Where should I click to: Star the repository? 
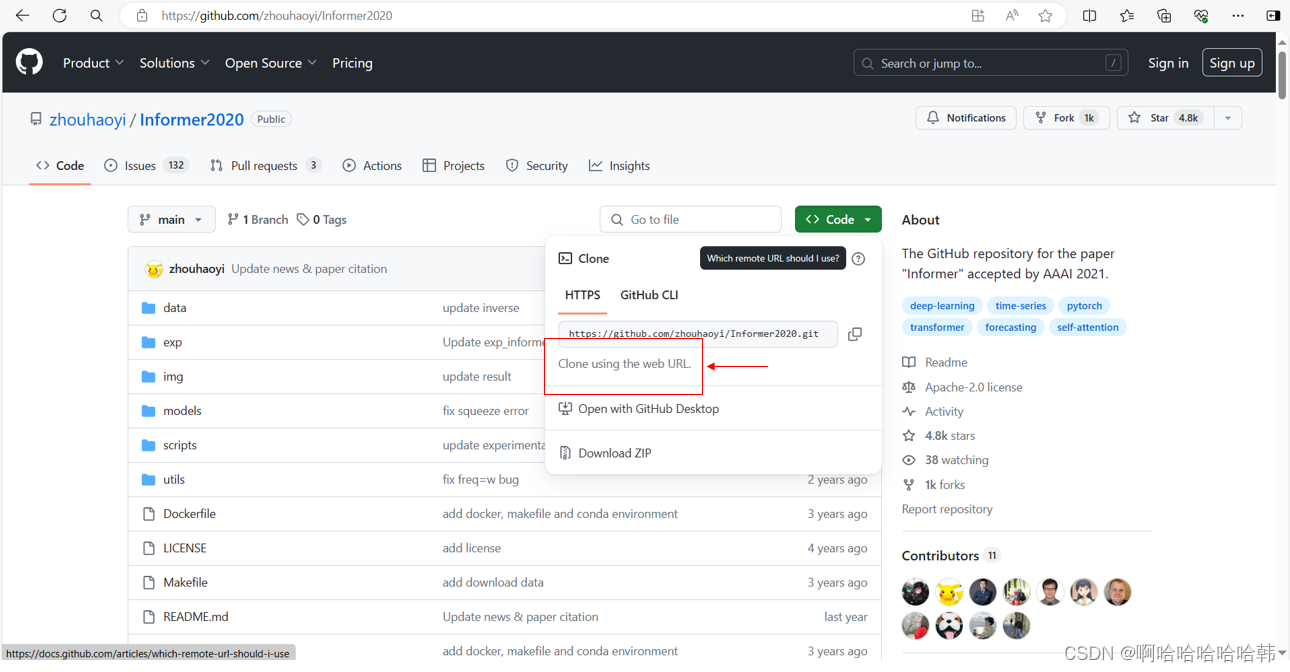click(1165, 118)
